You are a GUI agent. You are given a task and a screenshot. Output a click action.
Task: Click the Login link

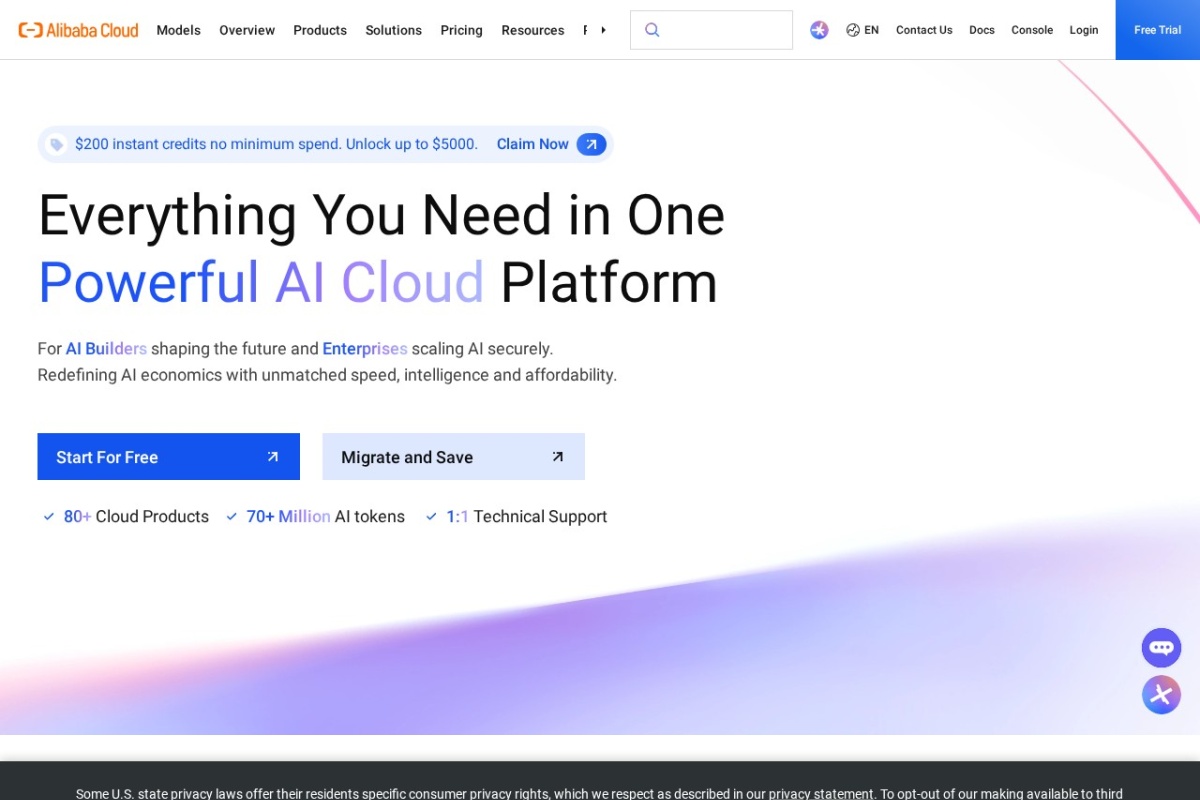(1084, 30)
